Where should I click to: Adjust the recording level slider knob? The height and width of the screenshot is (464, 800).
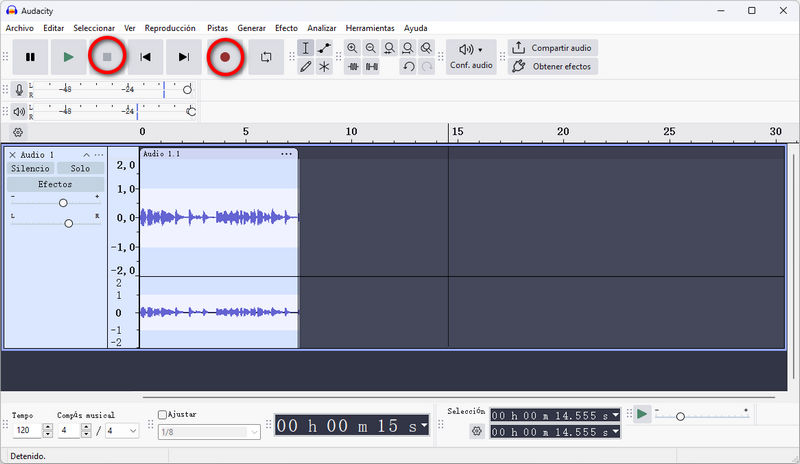[x=187, y=90]
